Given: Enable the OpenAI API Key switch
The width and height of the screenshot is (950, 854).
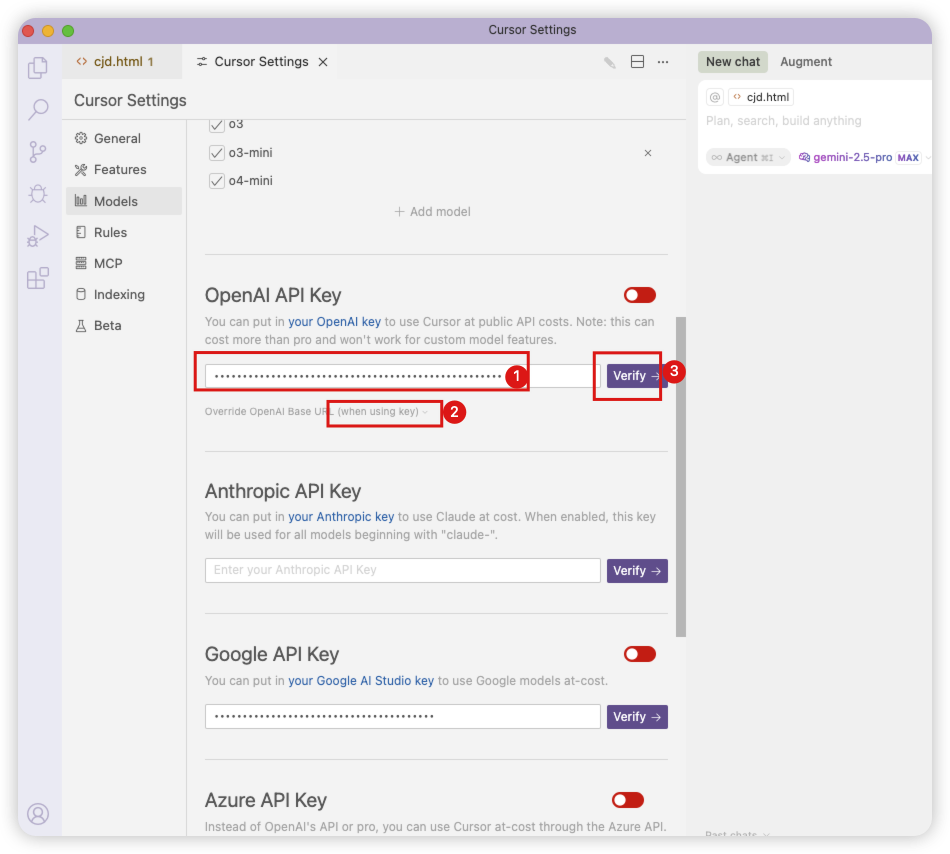Looking at the screenshot, I should click(640, 295).
